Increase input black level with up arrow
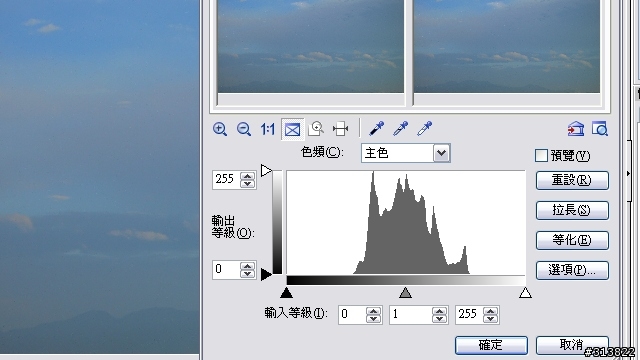The width and height of the screenshot is (640, 360). click(x=373, y=311)
